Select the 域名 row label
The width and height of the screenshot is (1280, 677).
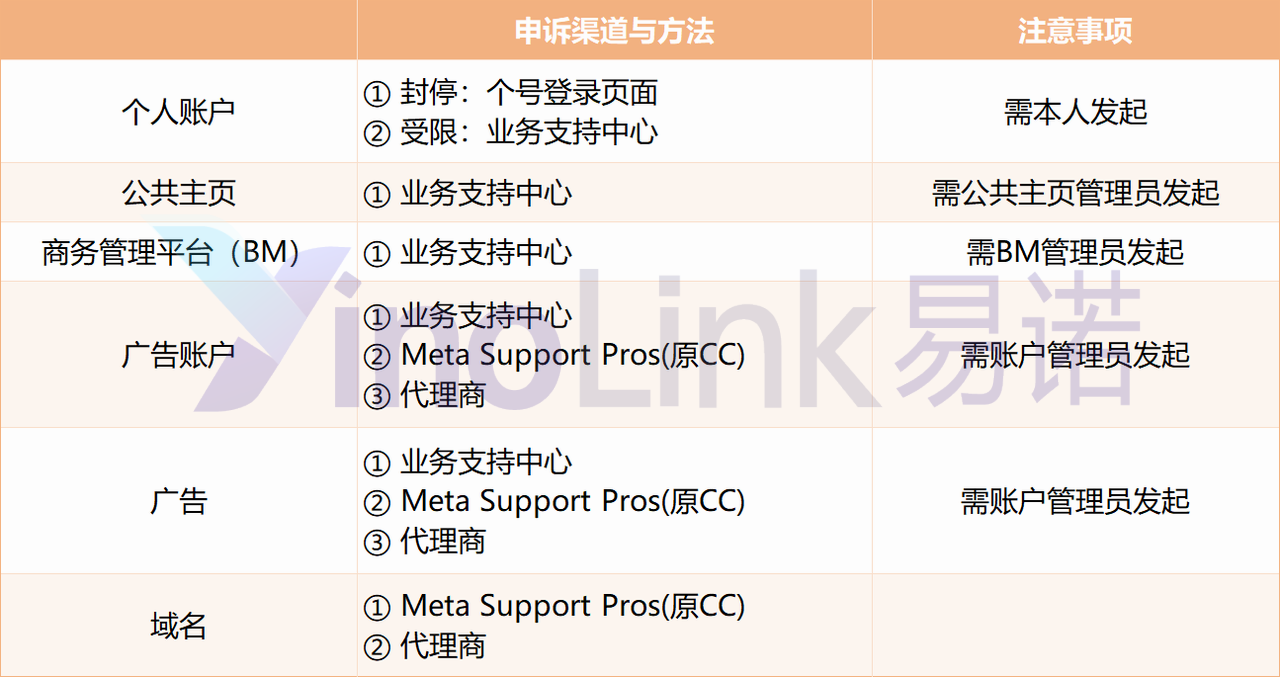click(178, 626)
